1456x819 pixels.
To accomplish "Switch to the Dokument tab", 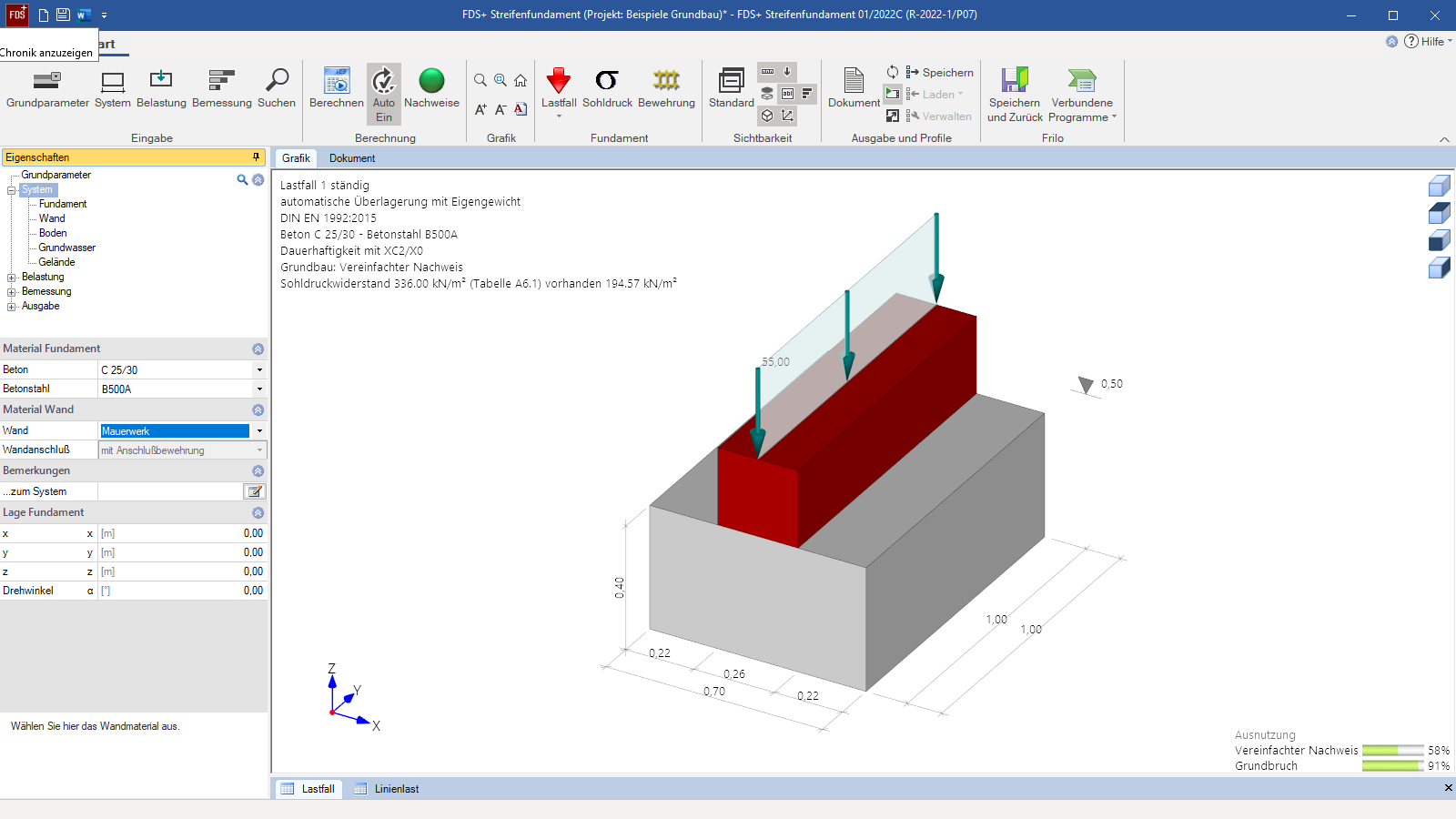I will point(352,158).
